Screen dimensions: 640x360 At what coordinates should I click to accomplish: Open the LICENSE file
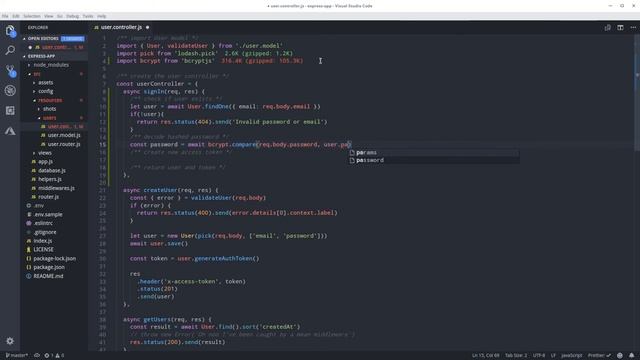point(43,250)
